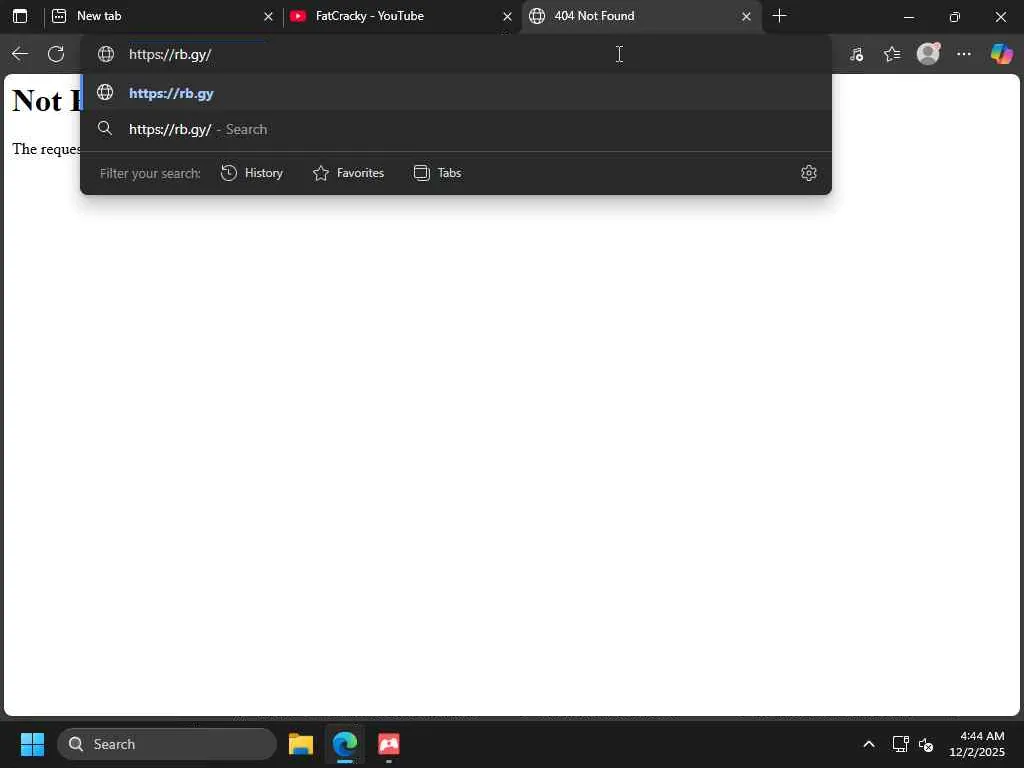Open the Favorites star list icon
1024x768 pixels.
click(892, 54)
